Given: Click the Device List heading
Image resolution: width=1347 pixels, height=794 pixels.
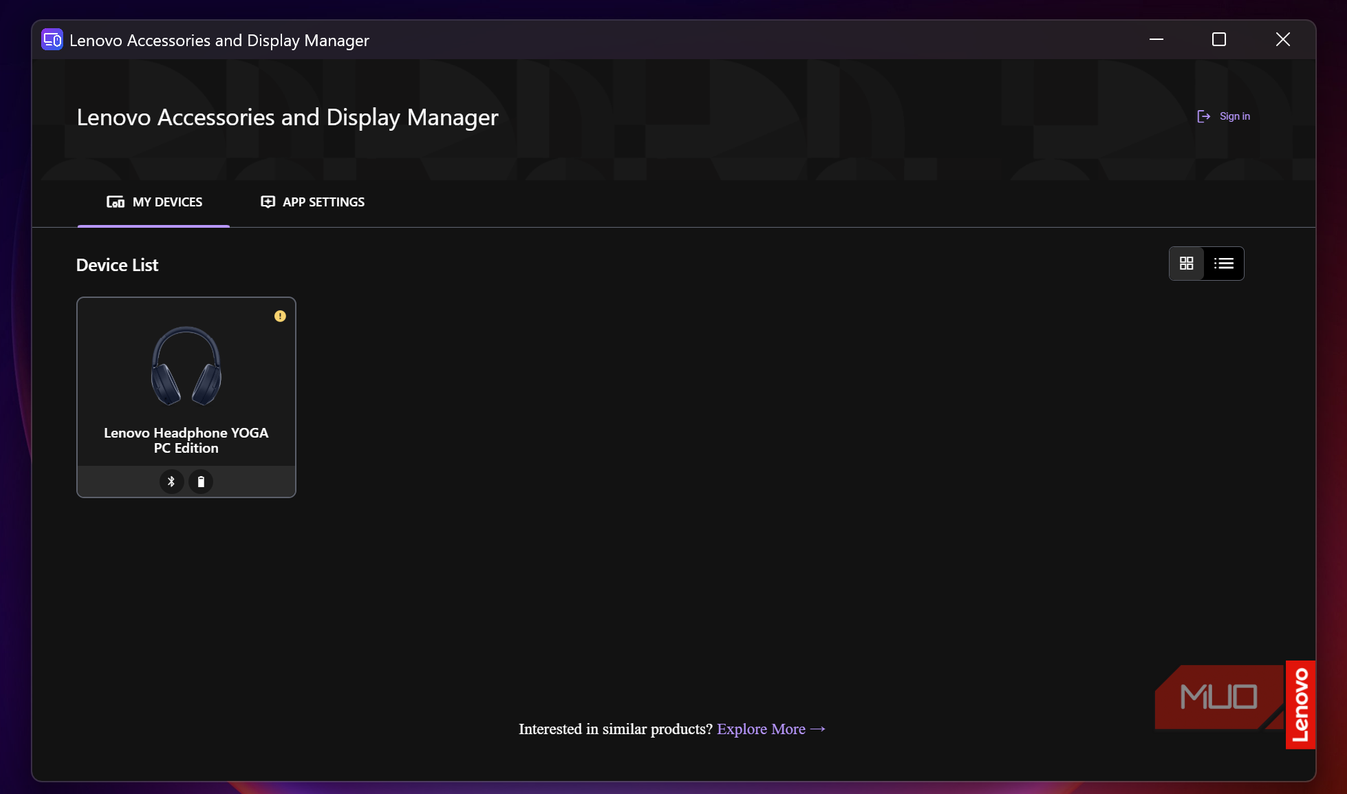Looking at the screenshot, I should pos(117,265).
